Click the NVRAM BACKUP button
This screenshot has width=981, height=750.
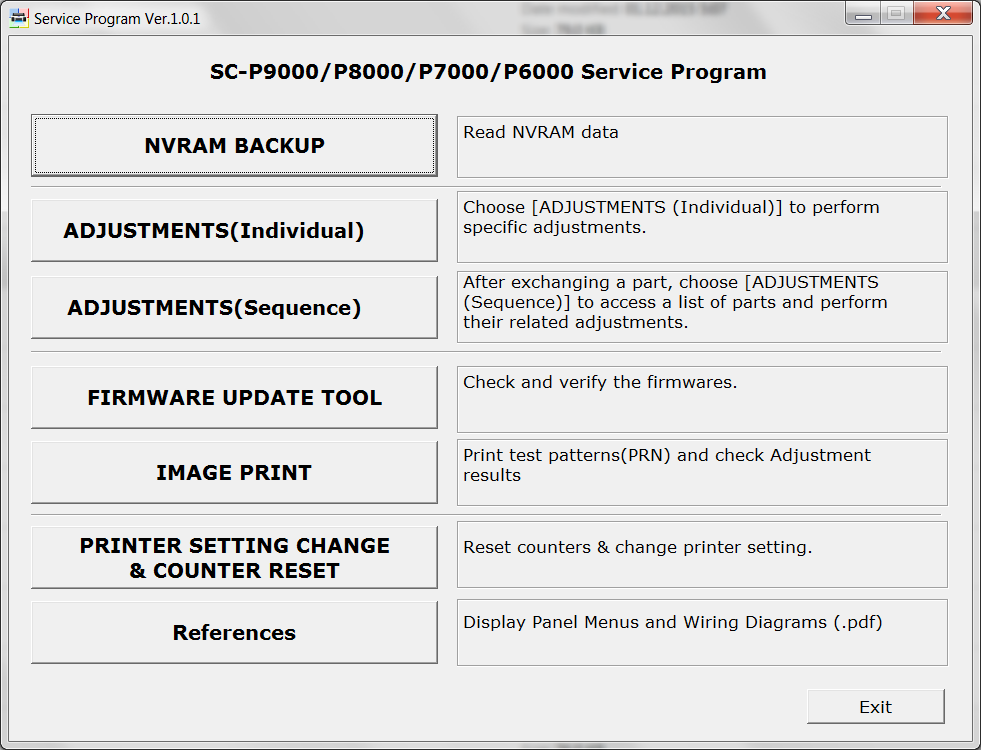click(x=234, y=146)
